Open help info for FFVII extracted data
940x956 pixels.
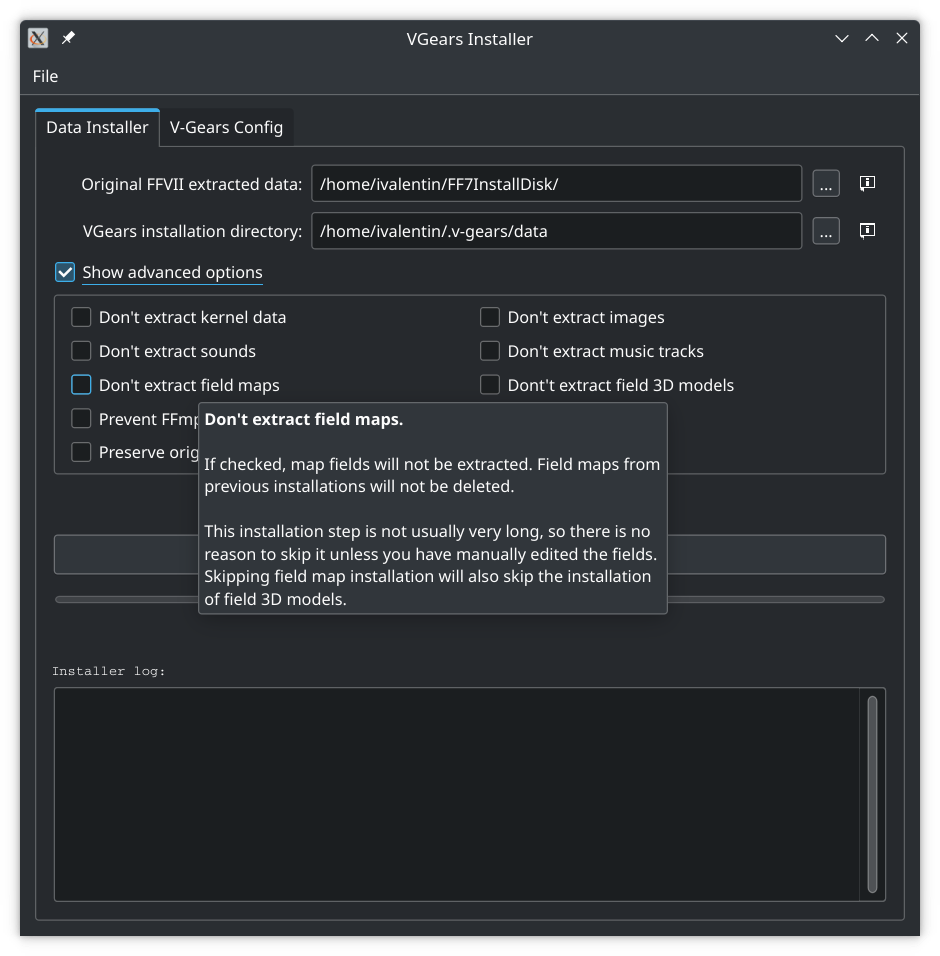click(x=867, y=183)
